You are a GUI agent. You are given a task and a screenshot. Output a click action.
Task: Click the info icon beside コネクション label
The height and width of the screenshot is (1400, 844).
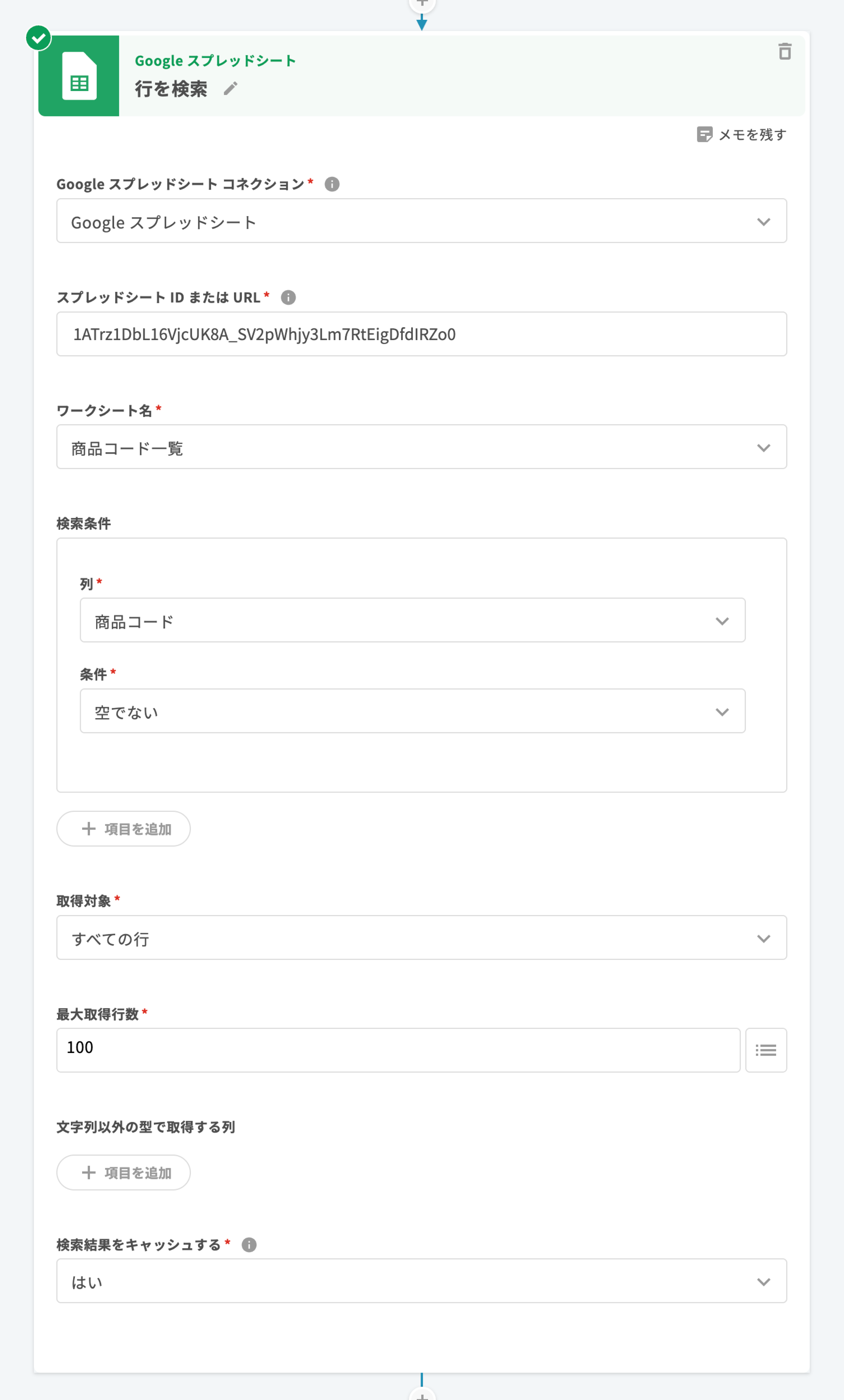pos(332,184)
